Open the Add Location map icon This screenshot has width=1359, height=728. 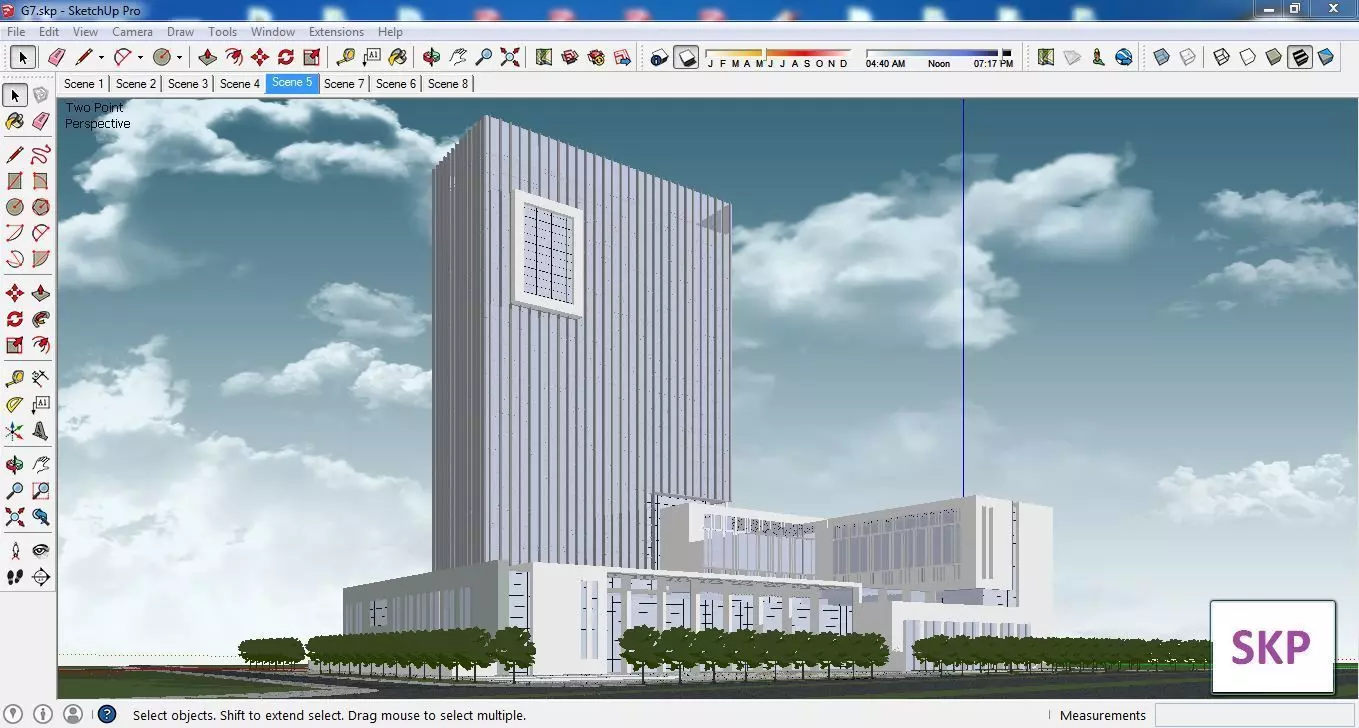pyautogui.click(x=544, y=57)
